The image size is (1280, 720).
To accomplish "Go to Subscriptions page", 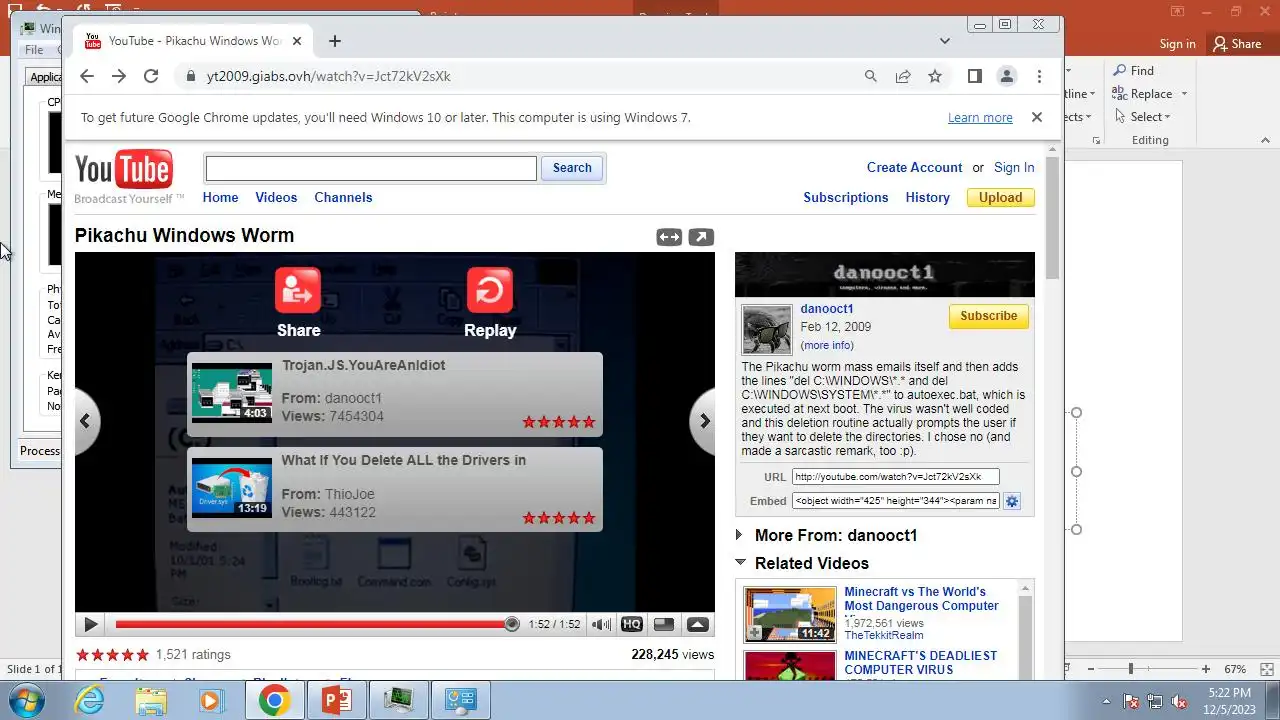I will point(846,197).
